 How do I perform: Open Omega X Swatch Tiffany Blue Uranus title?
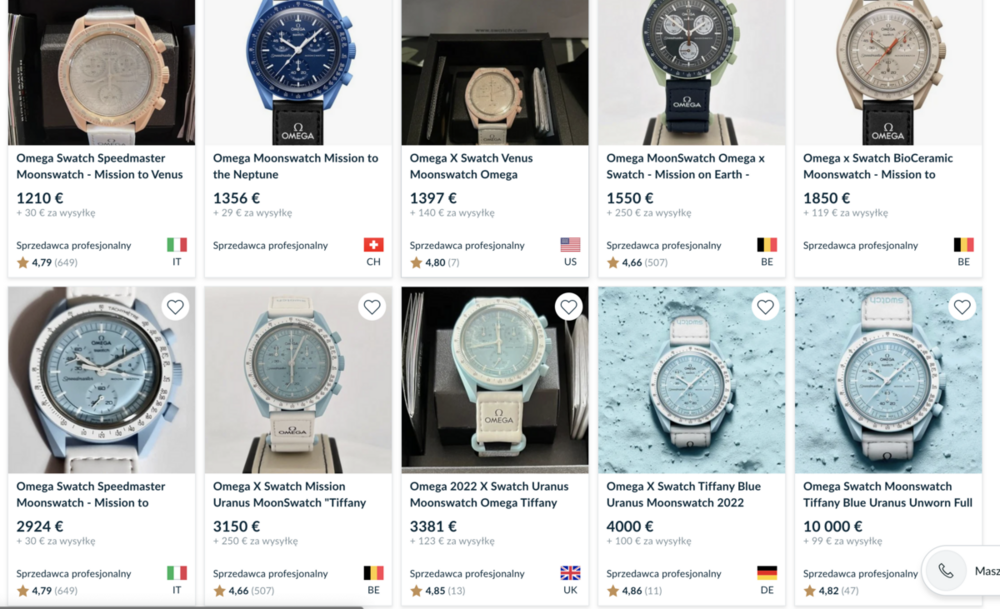point(683,494)
